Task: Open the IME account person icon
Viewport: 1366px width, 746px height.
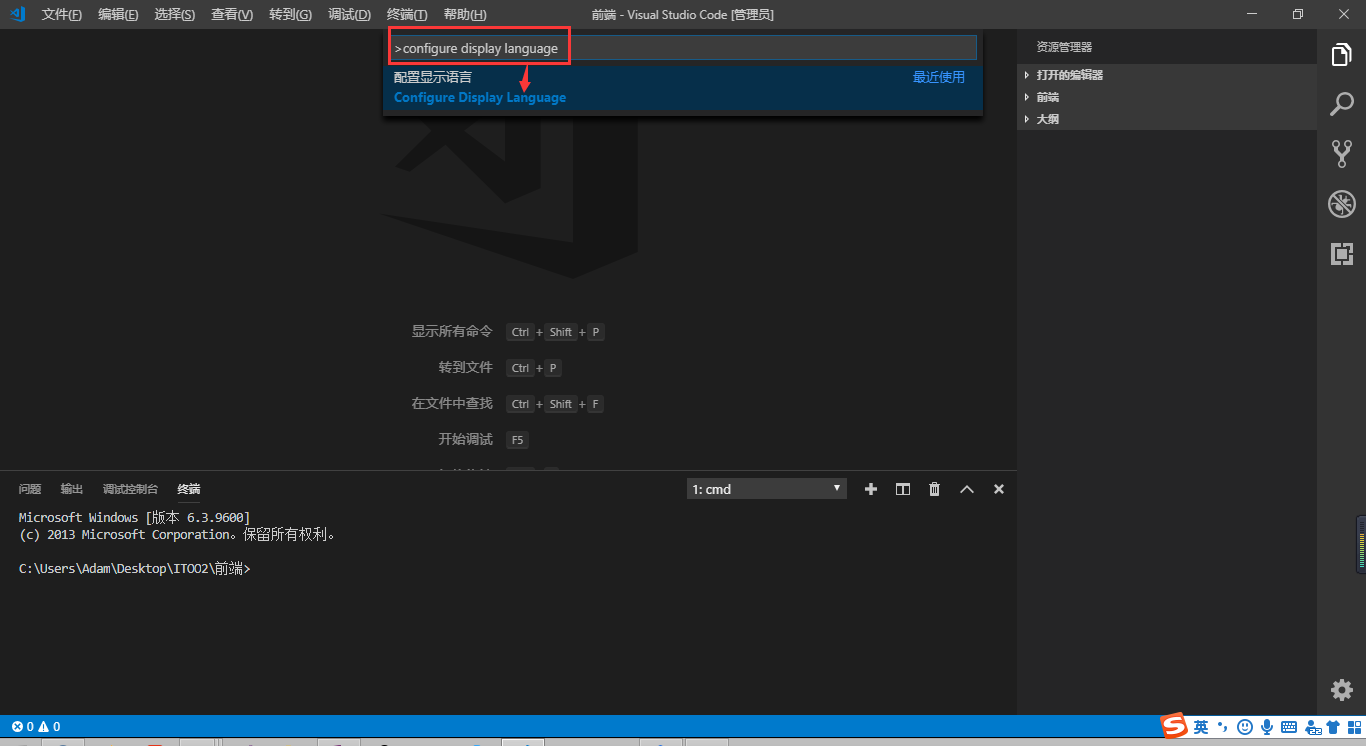Action: pos(1311,727)
